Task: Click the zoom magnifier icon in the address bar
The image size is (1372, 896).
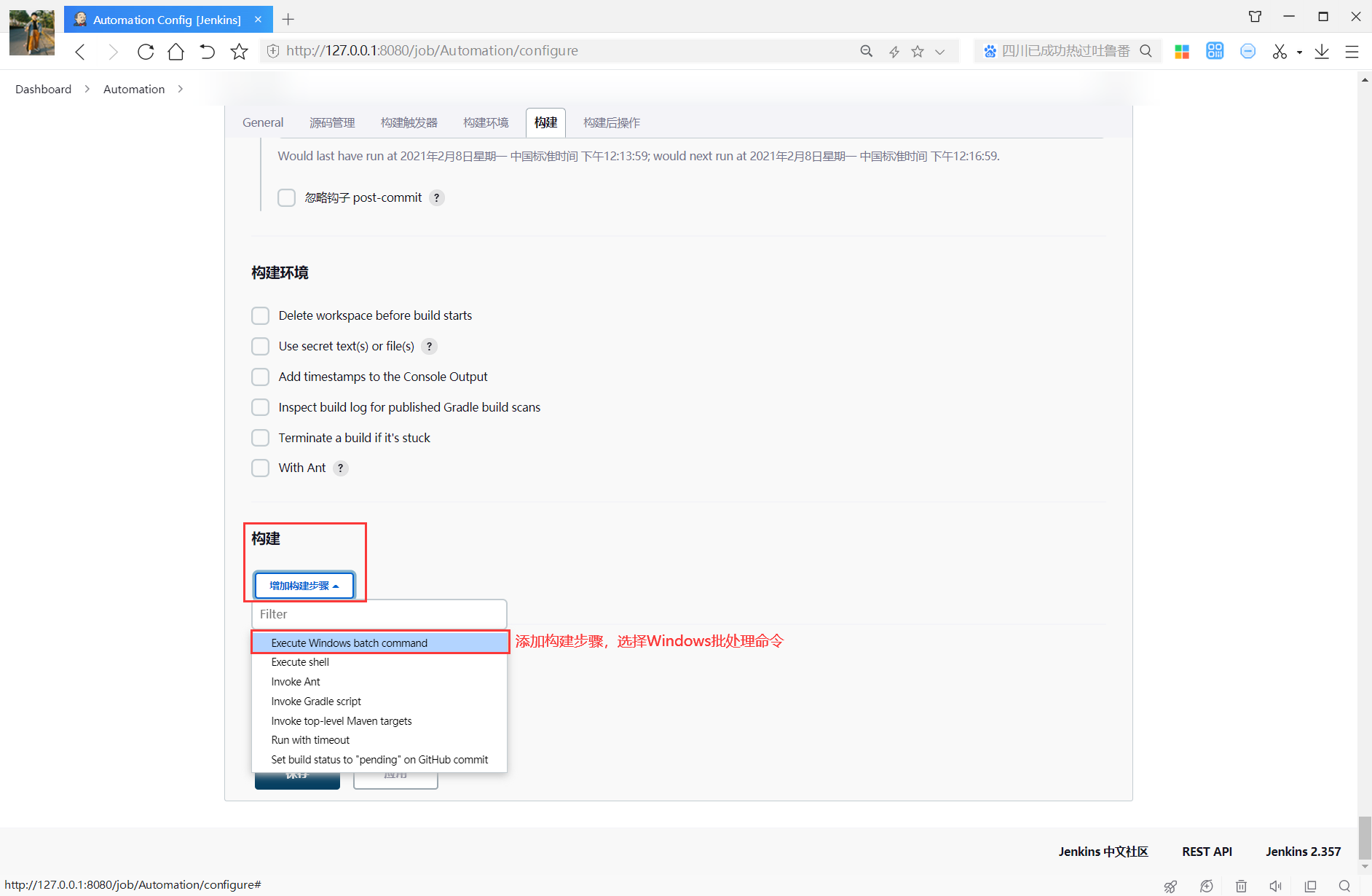Action: point(866,51)
